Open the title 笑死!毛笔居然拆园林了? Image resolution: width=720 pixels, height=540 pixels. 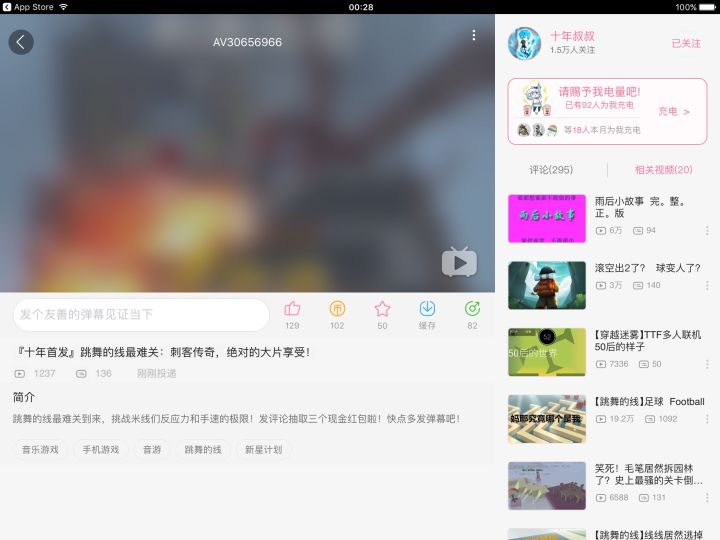(648, 474)
